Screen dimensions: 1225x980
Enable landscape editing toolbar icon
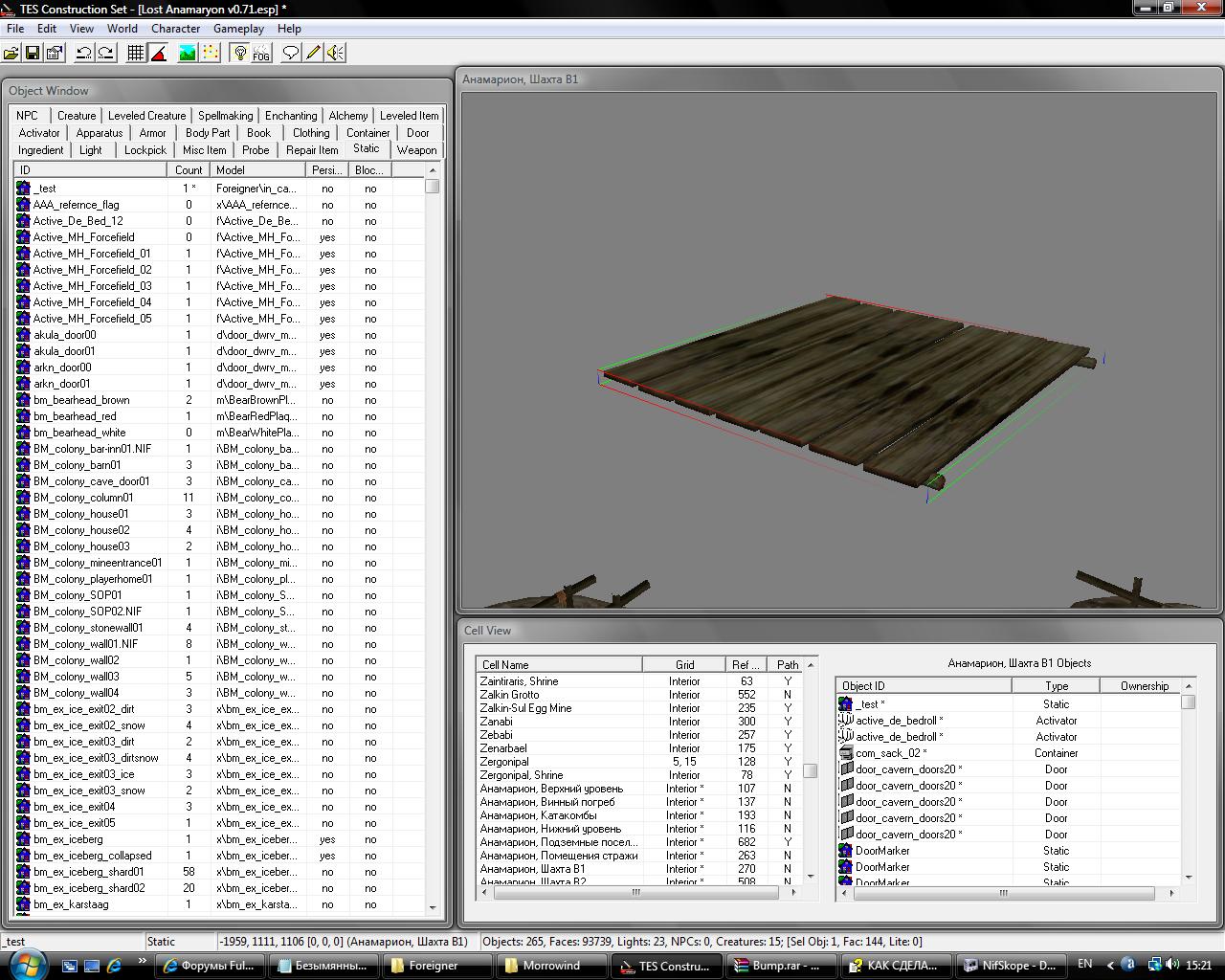[188, 54]
